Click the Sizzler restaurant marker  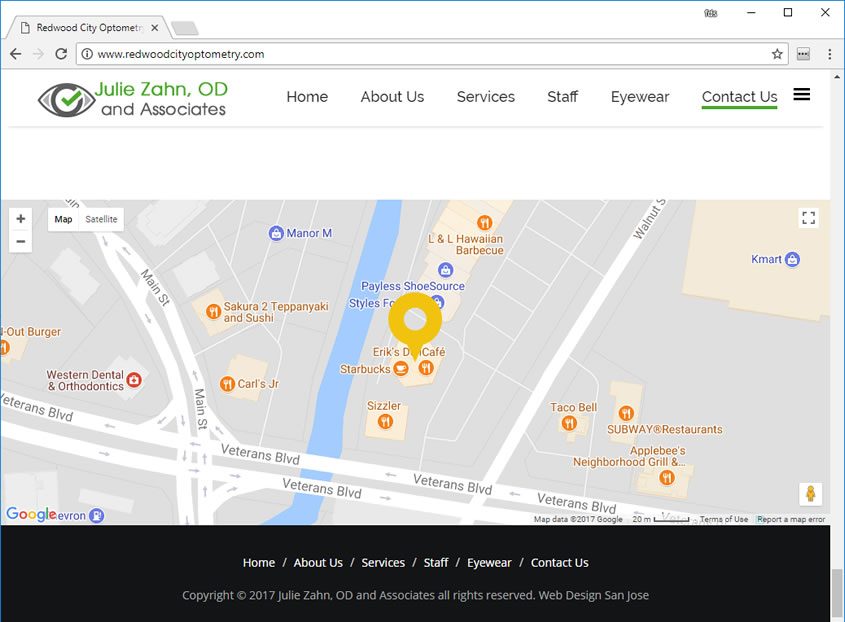(385, 423)
